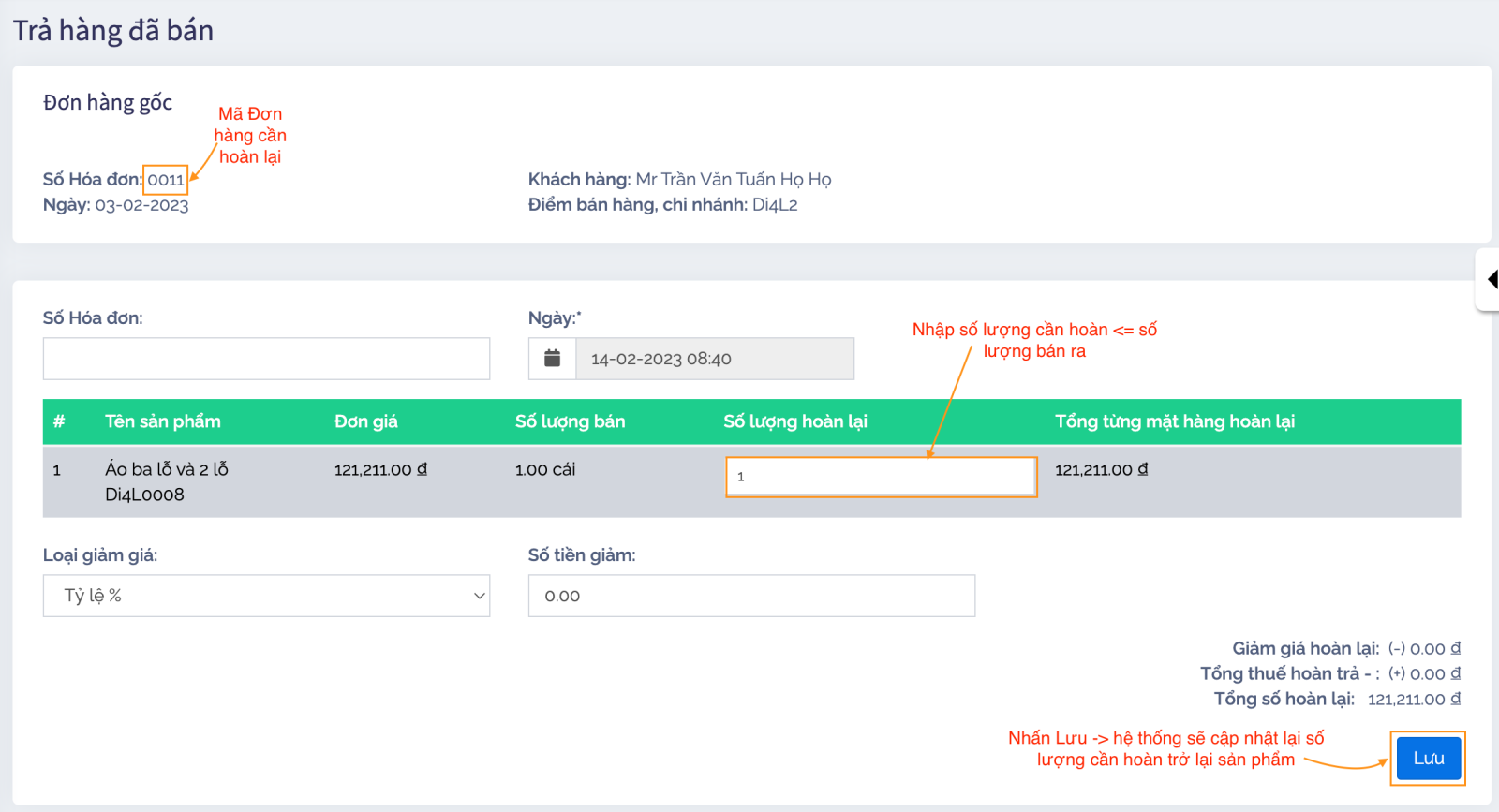Select the product name Áo ba lỗ và 2 lỗ

click(x=167, y=469)
